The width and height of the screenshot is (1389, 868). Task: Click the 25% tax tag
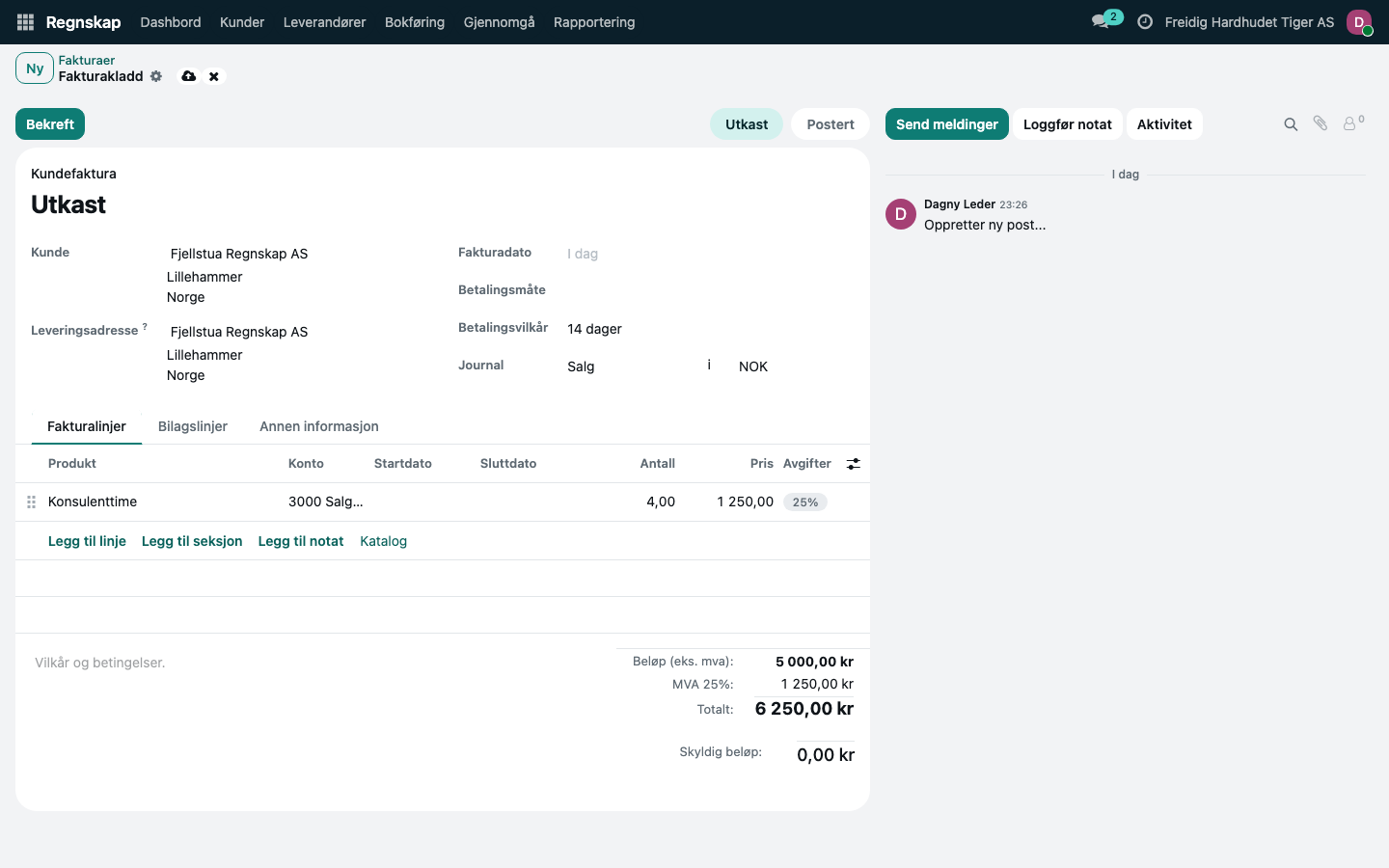pos(805,502)
